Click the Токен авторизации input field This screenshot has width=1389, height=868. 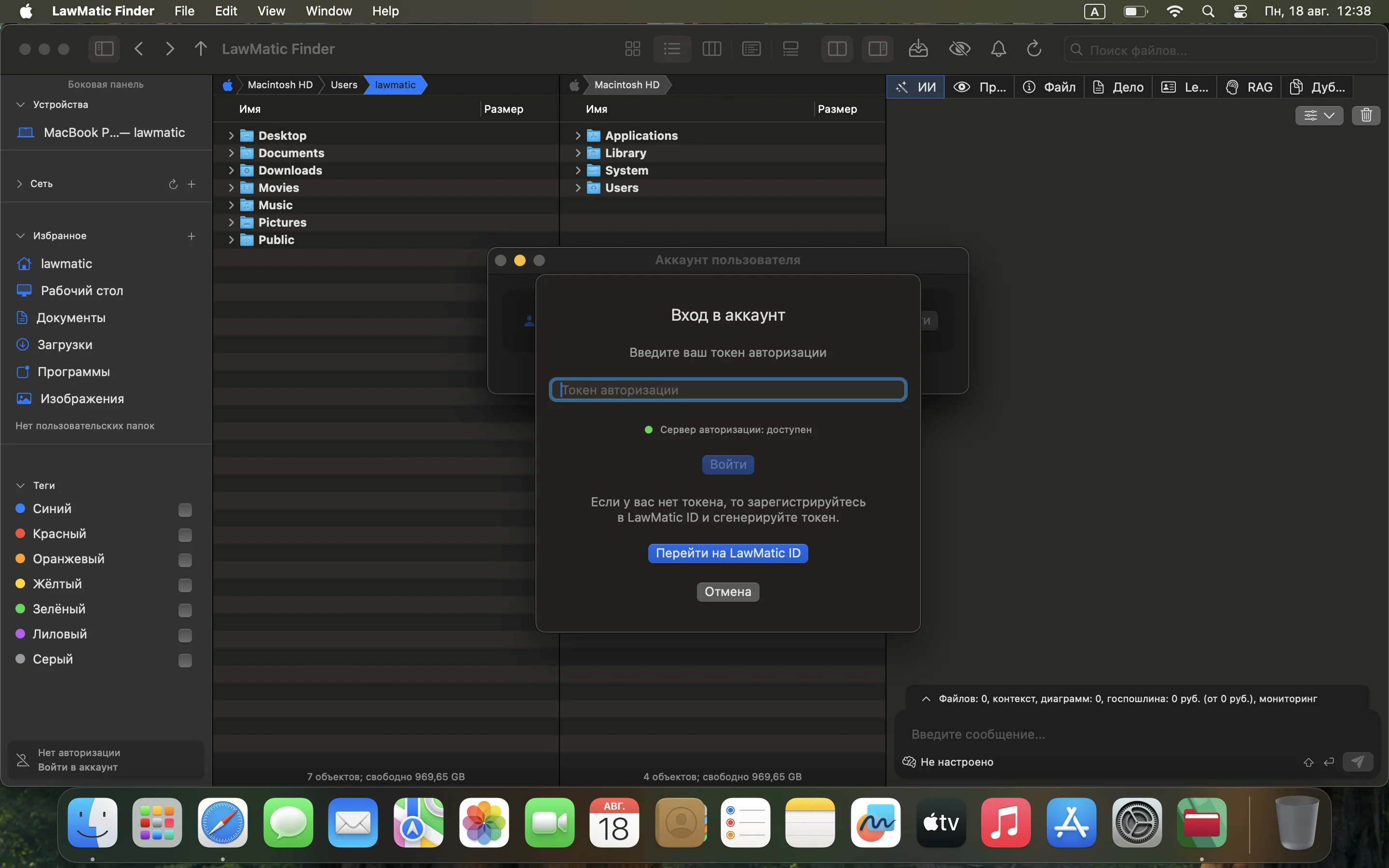tap(728, 390)
